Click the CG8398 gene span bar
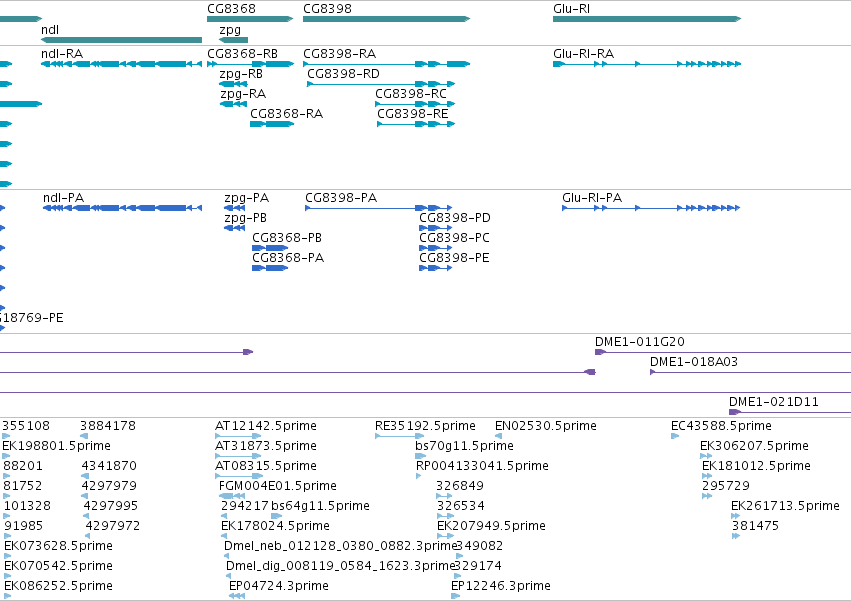 (386, 19)
